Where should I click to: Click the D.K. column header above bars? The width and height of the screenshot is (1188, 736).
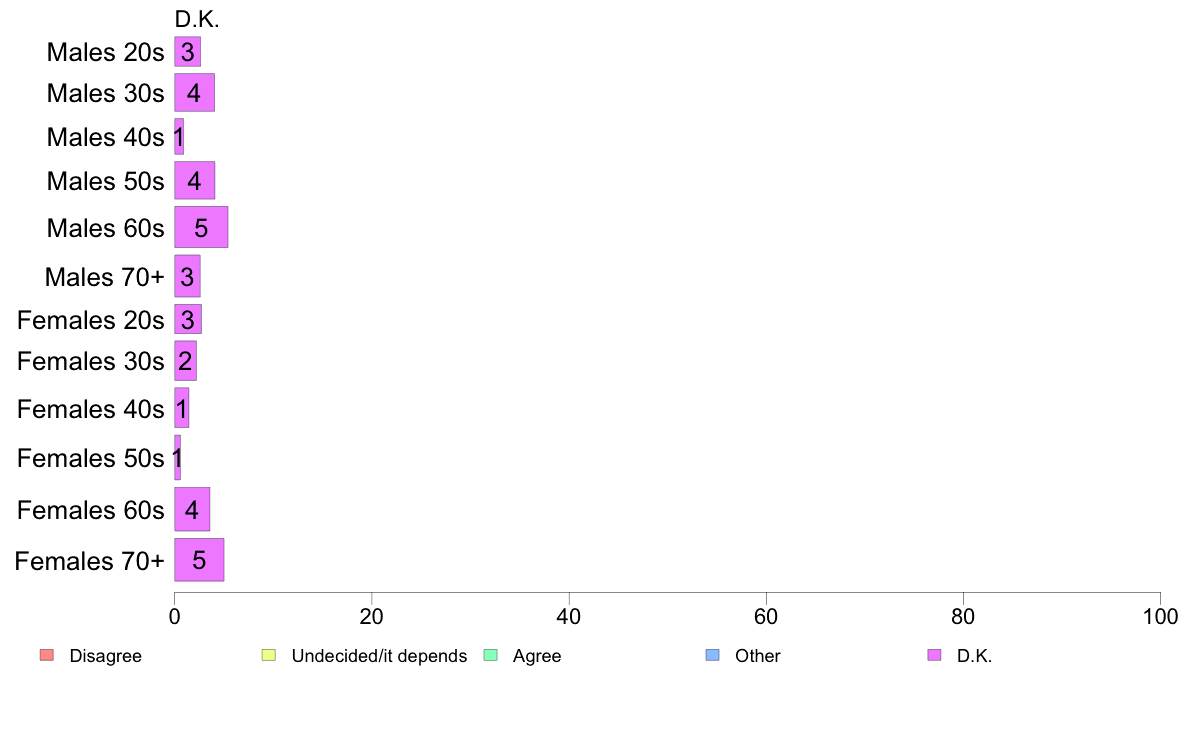[197, 20]
